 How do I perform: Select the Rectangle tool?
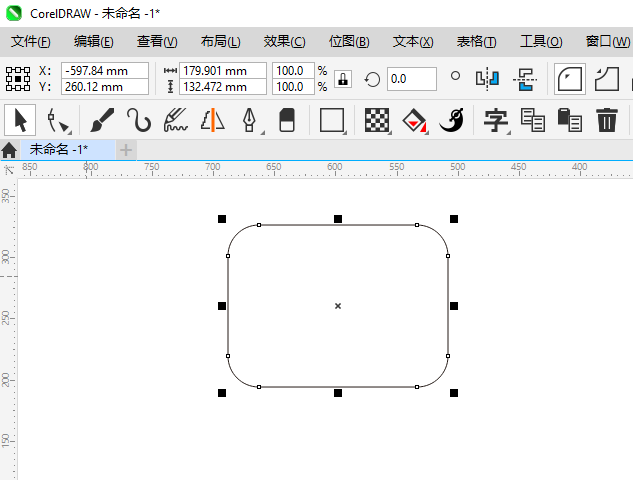(332, 120)
